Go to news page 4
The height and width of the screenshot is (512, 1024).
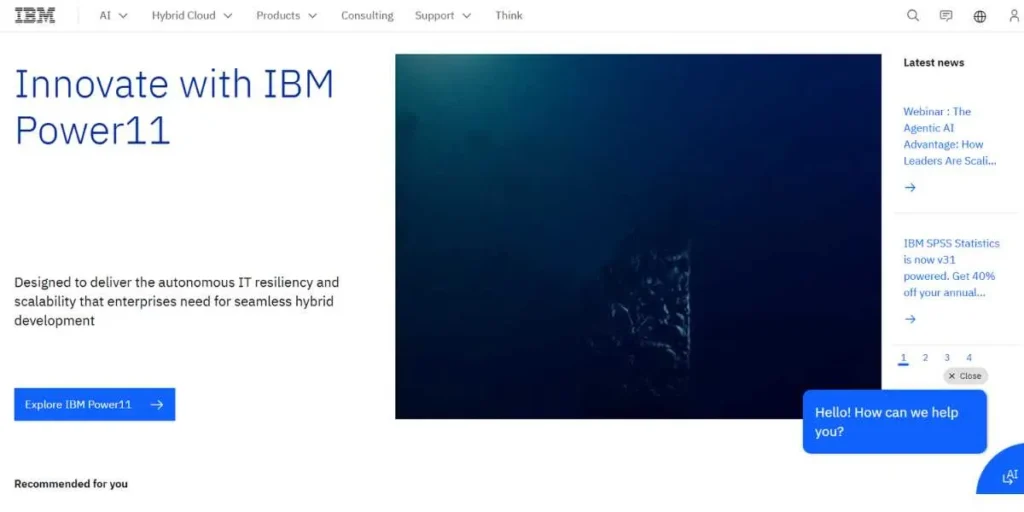pos(968,358)
